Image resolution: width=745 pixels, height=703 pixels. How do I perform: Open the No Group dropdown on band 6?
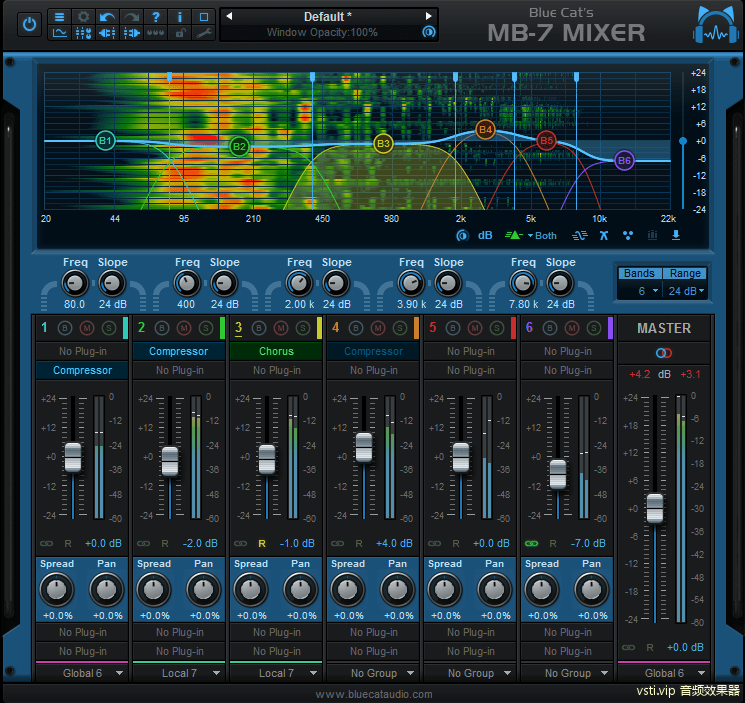point(567,673)
